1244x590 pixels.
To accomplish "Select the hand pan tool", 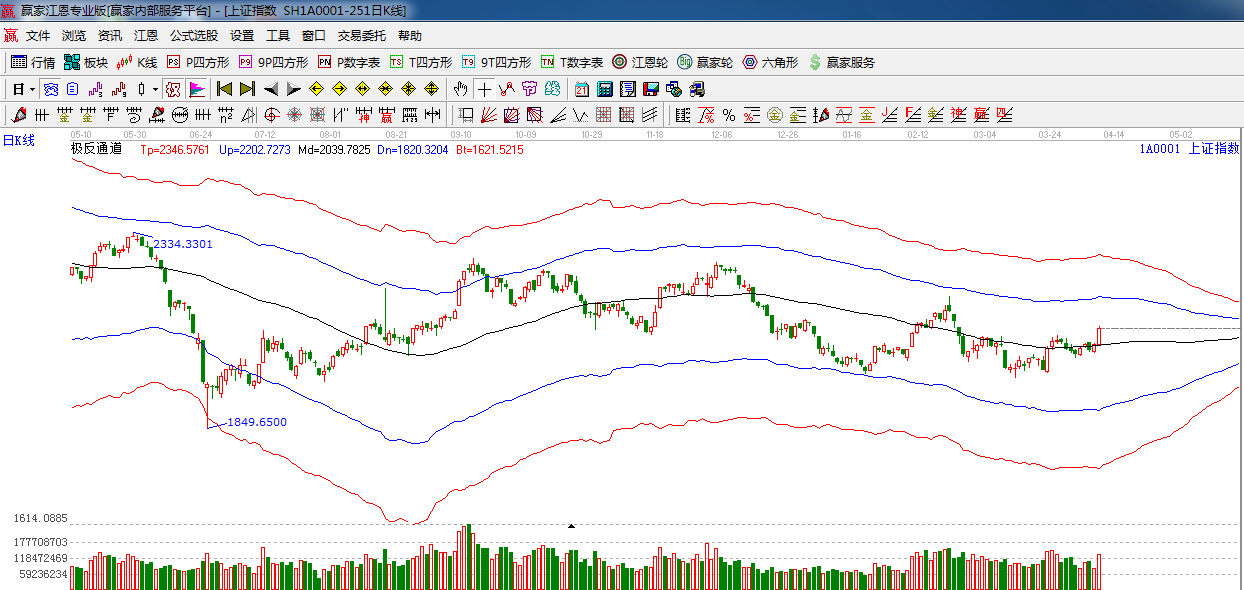I will [x=460, y=89].
